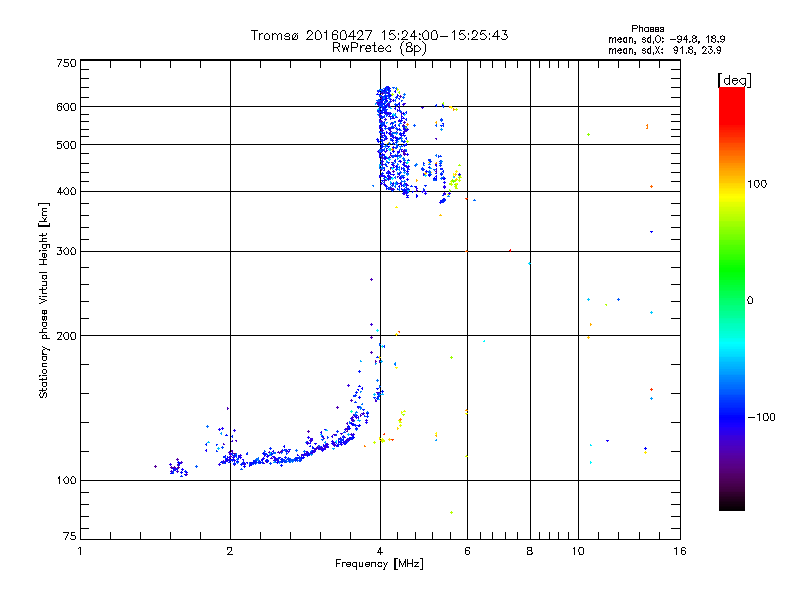Image resolution: width=800 pixels, height=600 pixels.
Task: Click the 'mean, sd,X: 91.8, 23.9' line
Action: click(x=664, y=50)
